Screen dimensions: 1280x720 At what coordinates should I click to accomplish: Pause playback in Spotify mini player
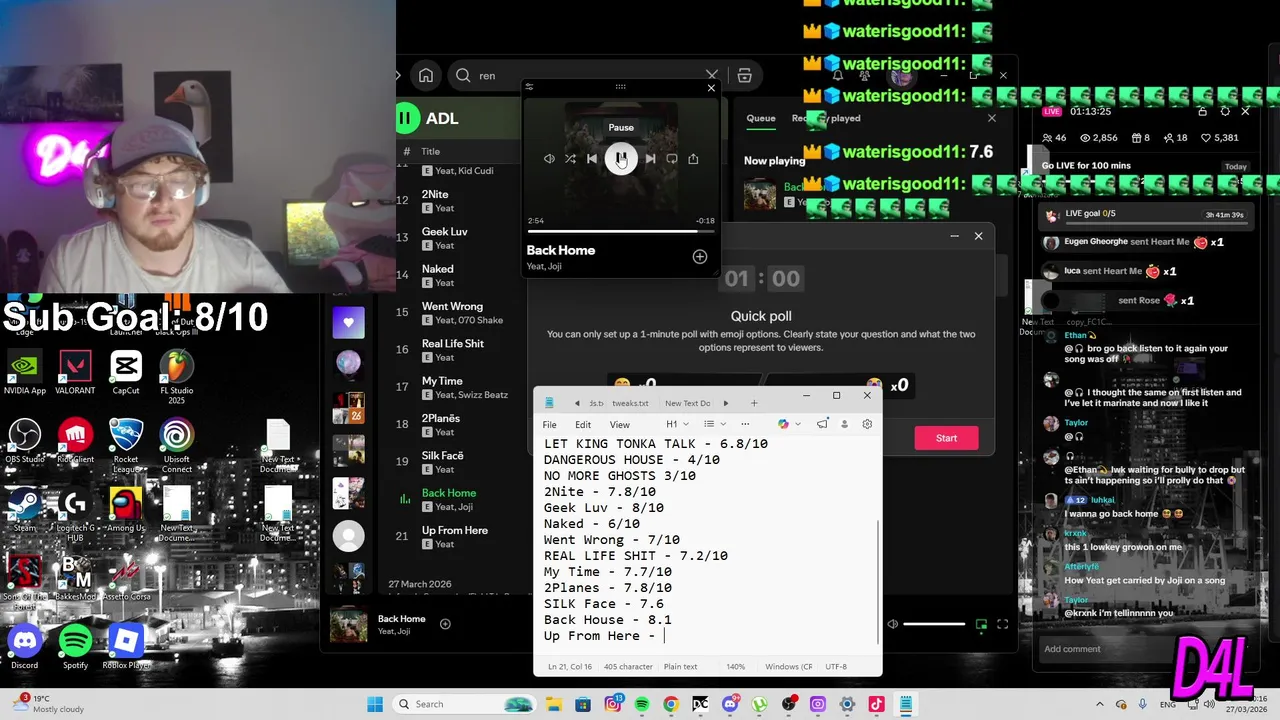[x=621, y=159]
